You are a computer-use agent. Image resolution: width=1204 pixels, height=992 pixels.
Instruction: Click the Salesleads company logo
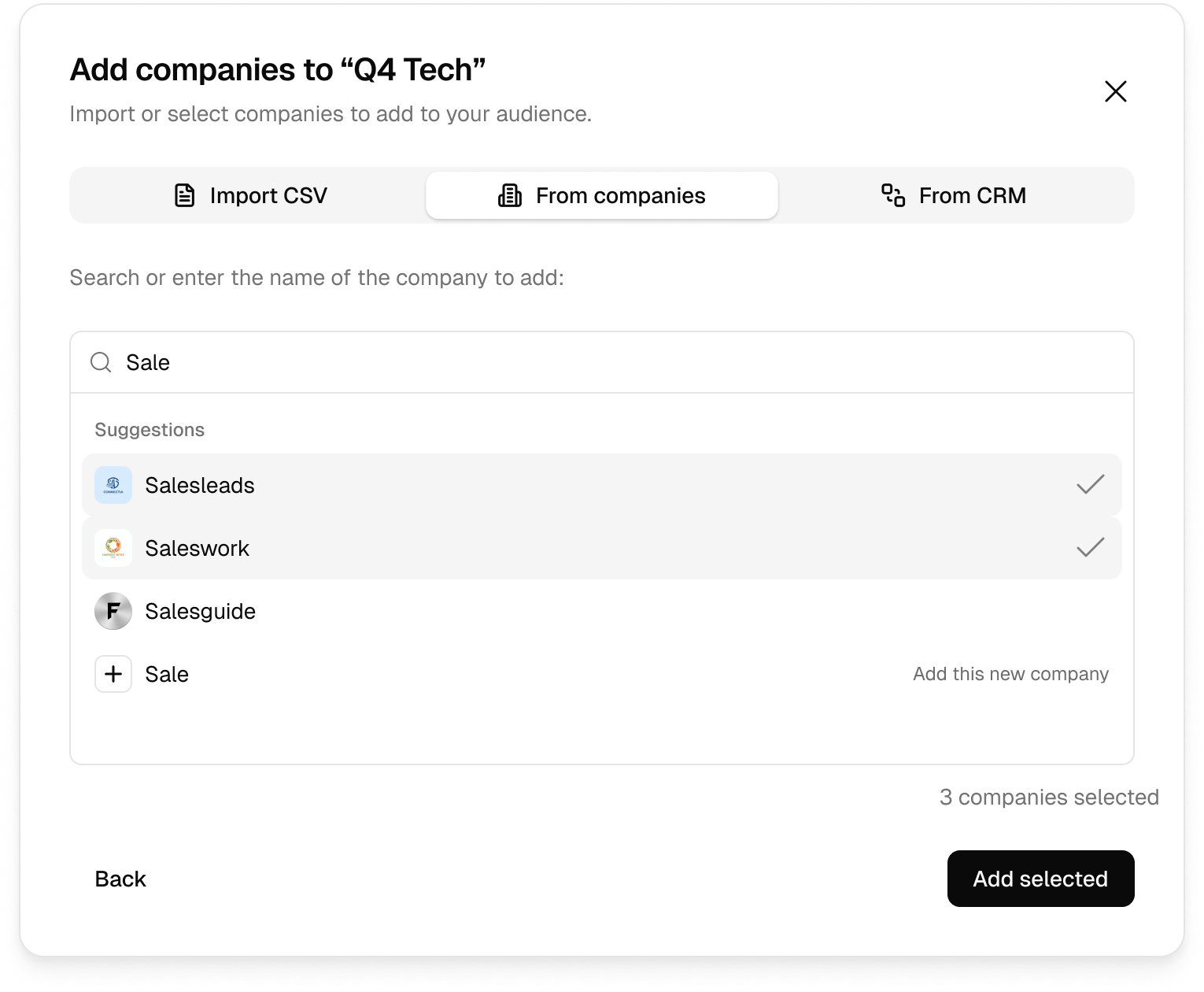click(113, 485)
